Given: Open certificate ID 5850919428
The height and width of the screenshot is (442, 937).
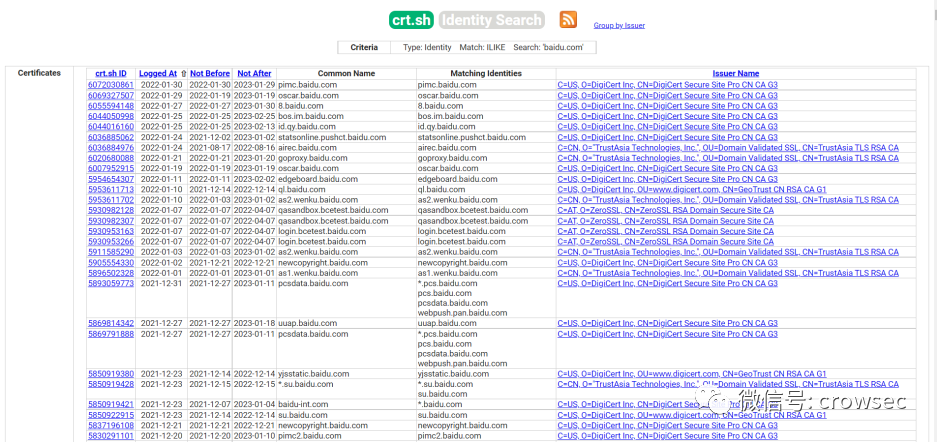Looking at the screenshot, I should pos(111,384).
